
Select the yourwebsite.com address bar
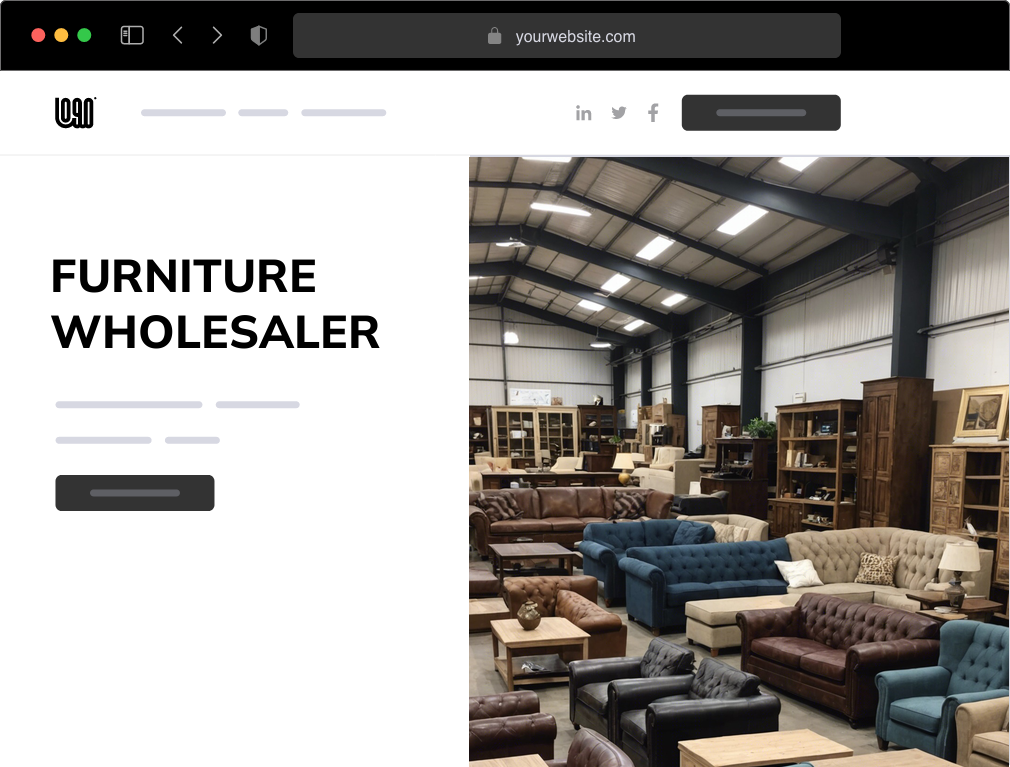567,35
